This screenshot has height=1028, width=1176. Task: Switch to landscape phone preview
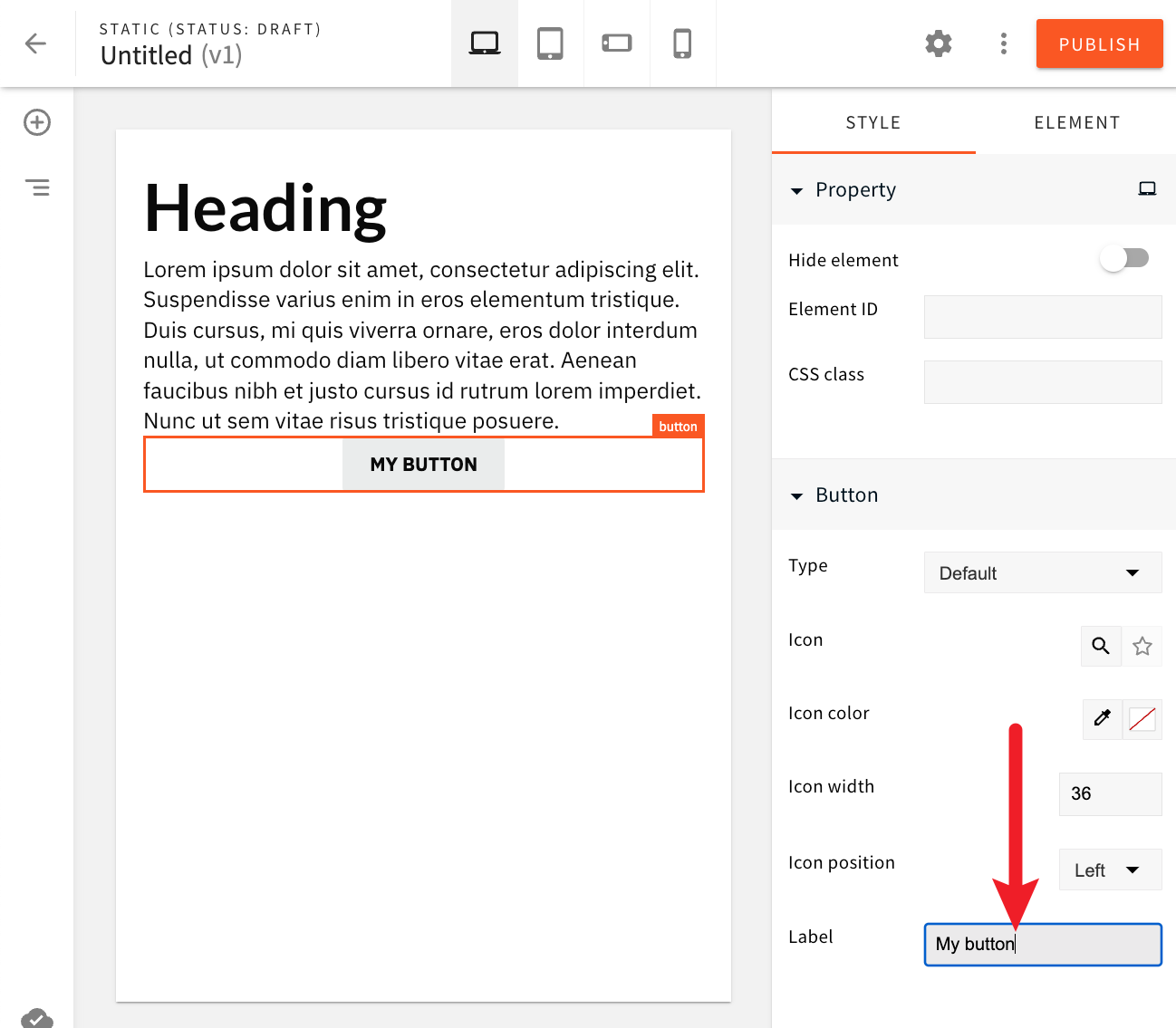click(616, 42)
